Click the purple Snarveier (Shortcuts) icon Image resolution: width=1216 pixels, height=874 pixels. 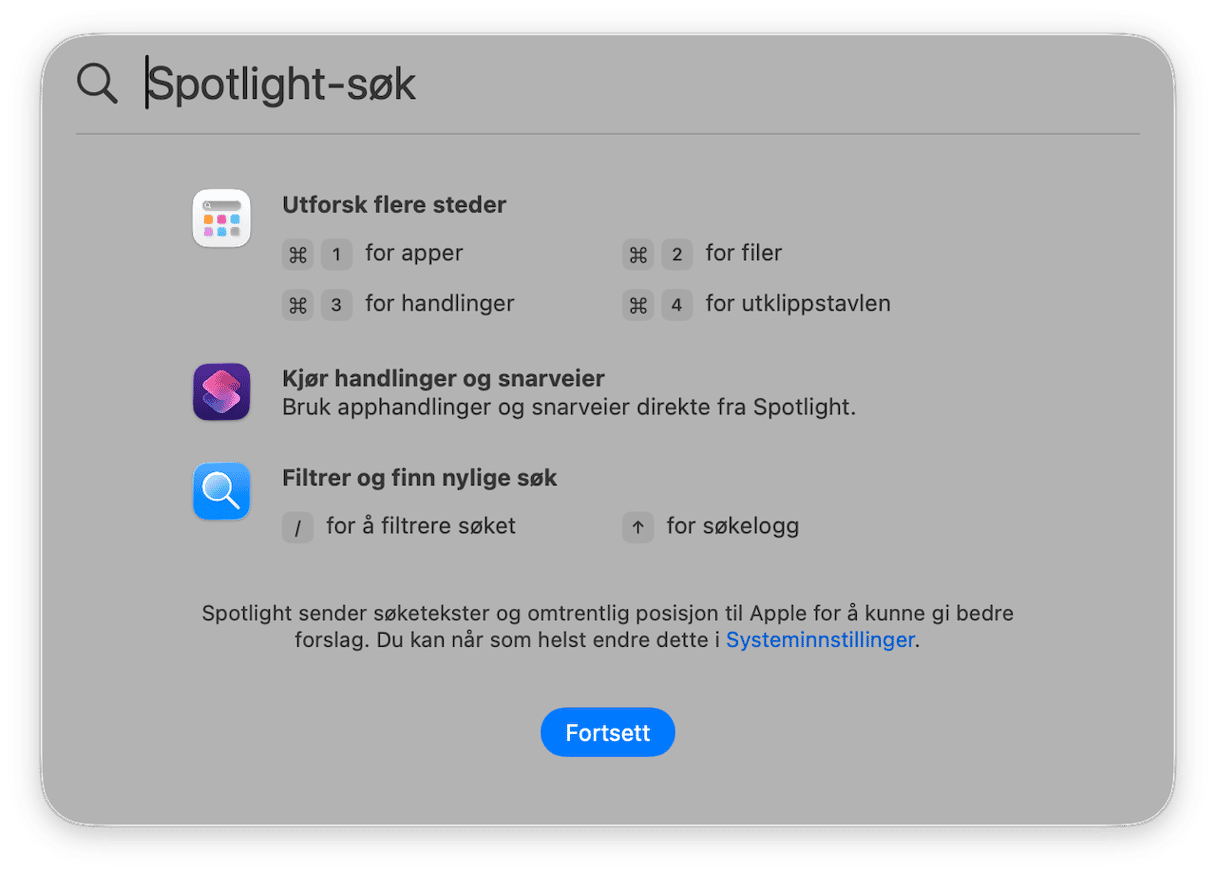click(x=221, y=392)
